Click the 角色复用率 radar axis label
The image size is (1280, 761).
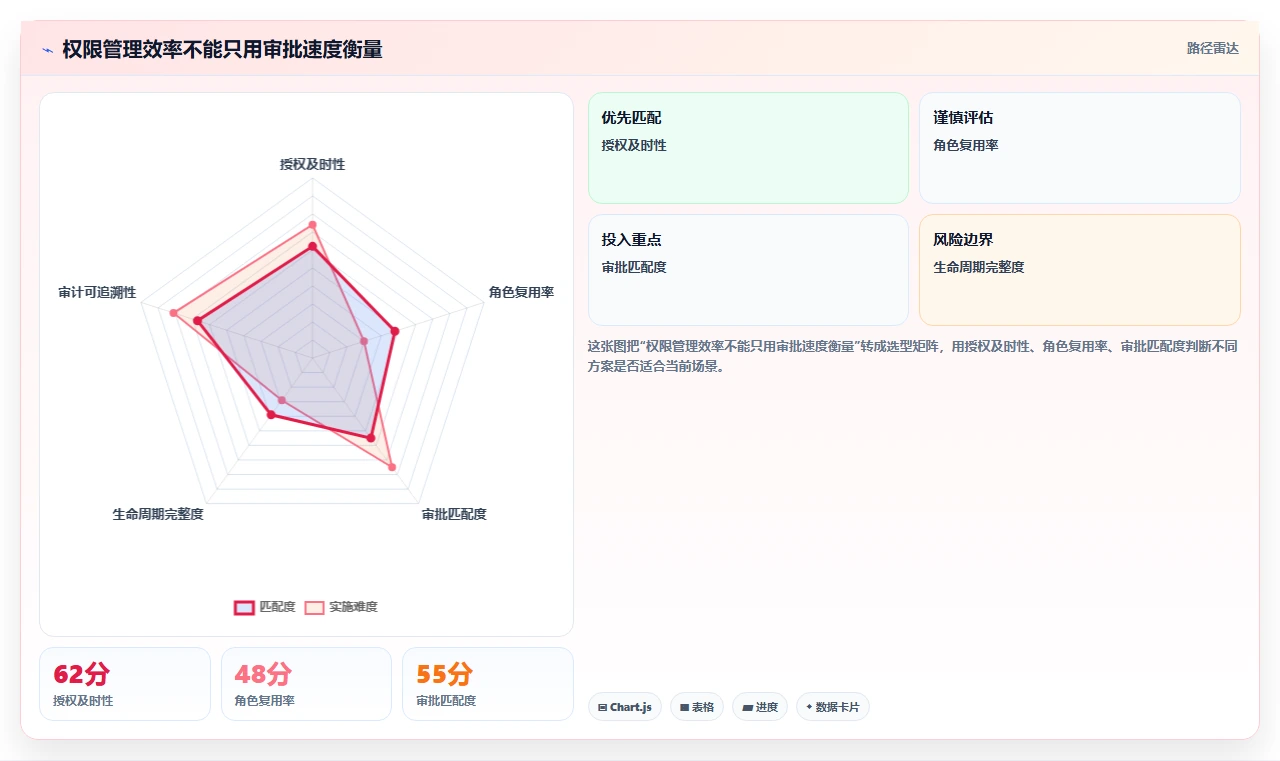coord(521,292)
